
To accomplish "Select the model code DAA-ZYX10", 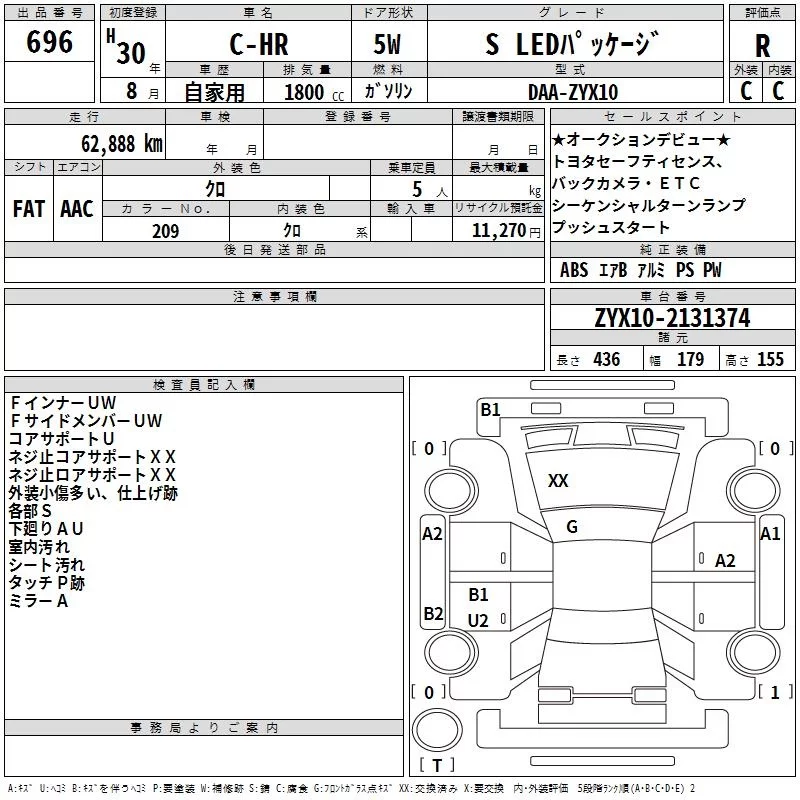I will tap(573, 93).
